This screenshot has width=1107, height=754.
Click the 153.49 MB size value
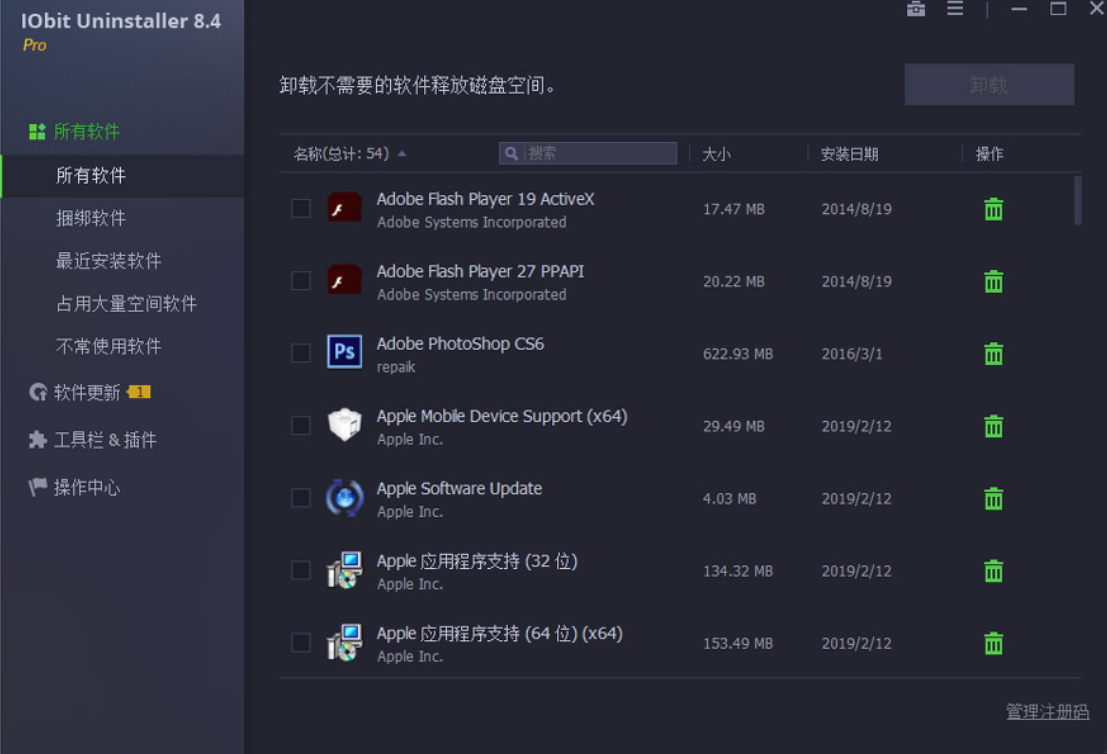[x=738, y=643]
